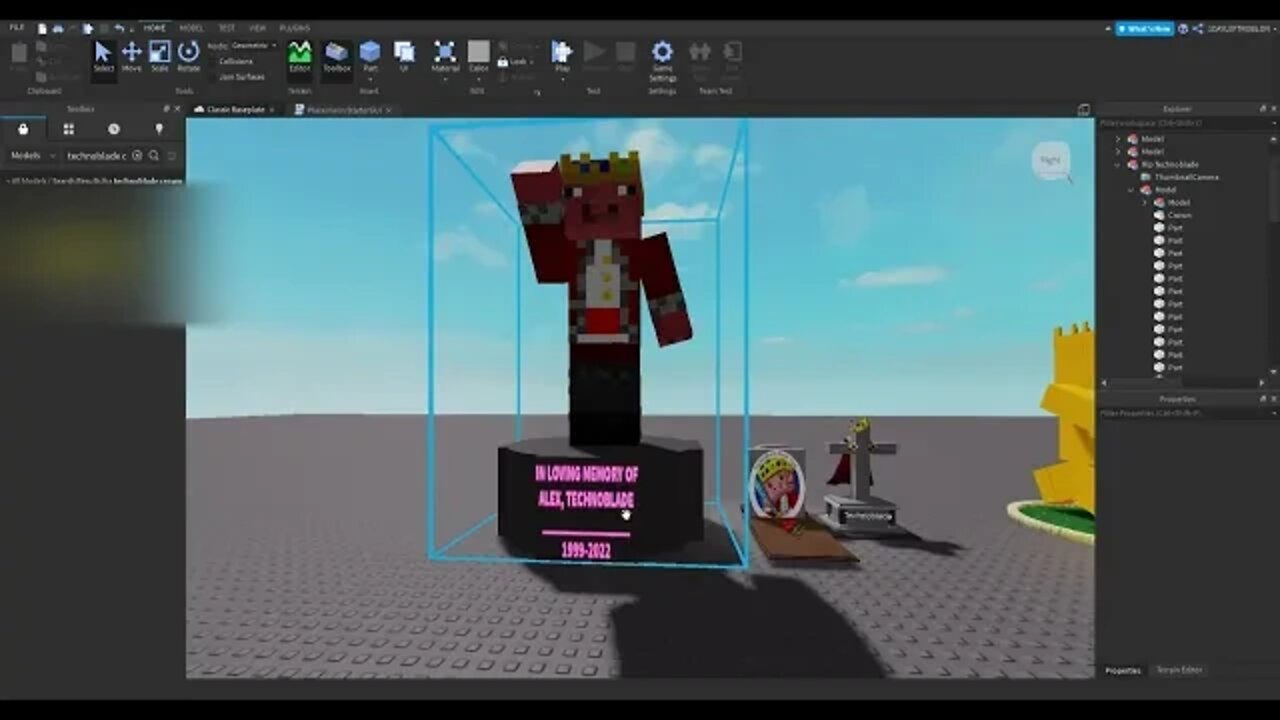This screenshot has width=1280, height=720.
Task: Select the ThumbnailCamera item in Explorer
Action: (1185, 177)
